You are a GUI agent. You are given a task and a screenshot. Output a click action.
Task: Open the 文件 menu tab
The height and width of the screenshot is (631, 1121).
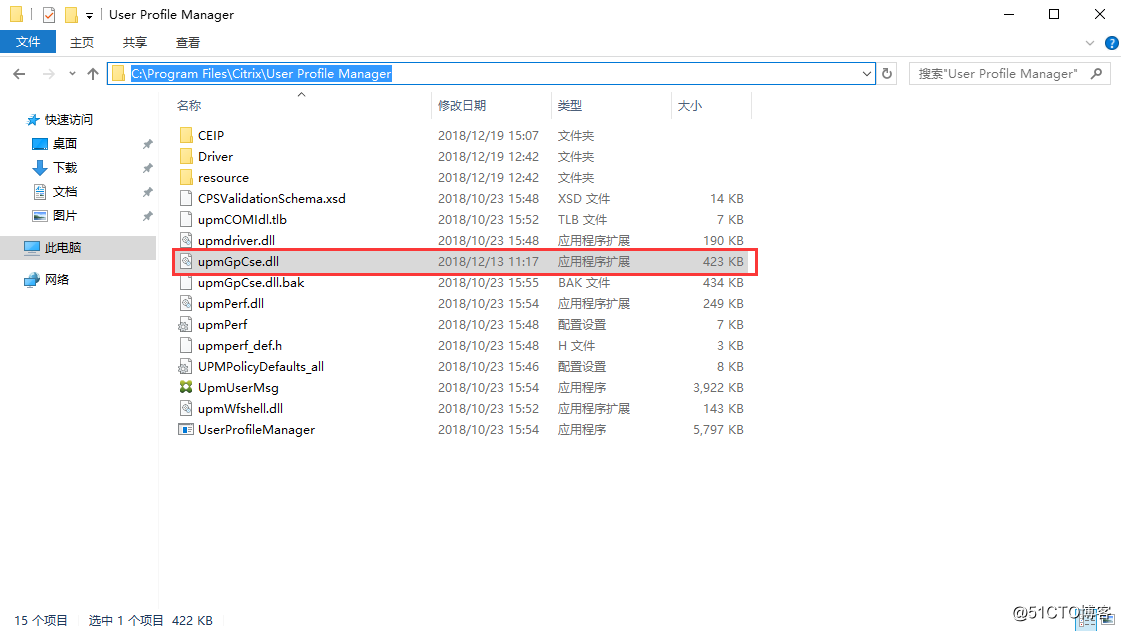(28, 42)
